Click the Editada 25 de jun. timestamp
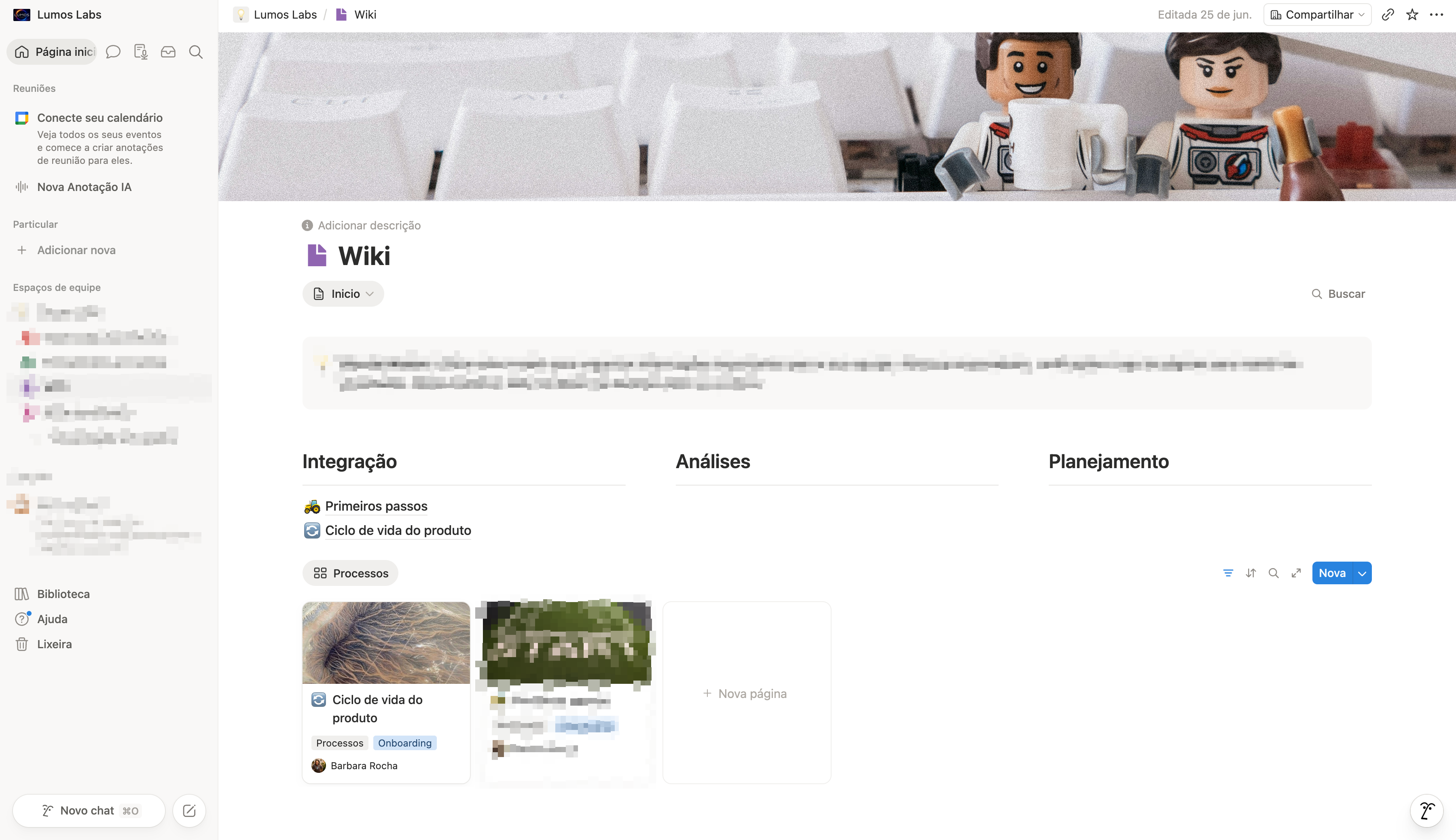The image size is (1456, 840). point(1204,15)
